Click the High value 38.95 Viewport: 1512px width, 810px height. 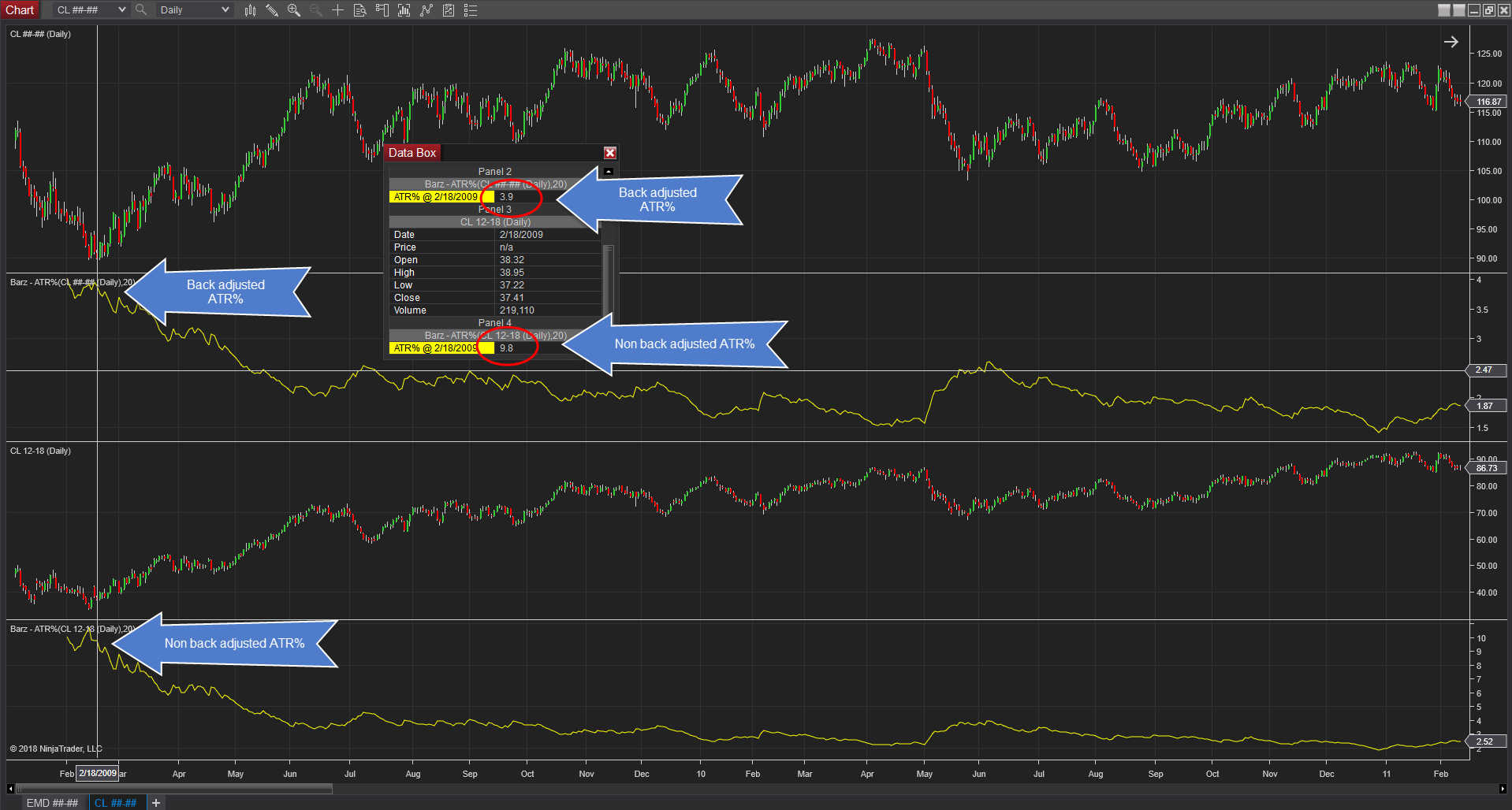coord(512,272)
